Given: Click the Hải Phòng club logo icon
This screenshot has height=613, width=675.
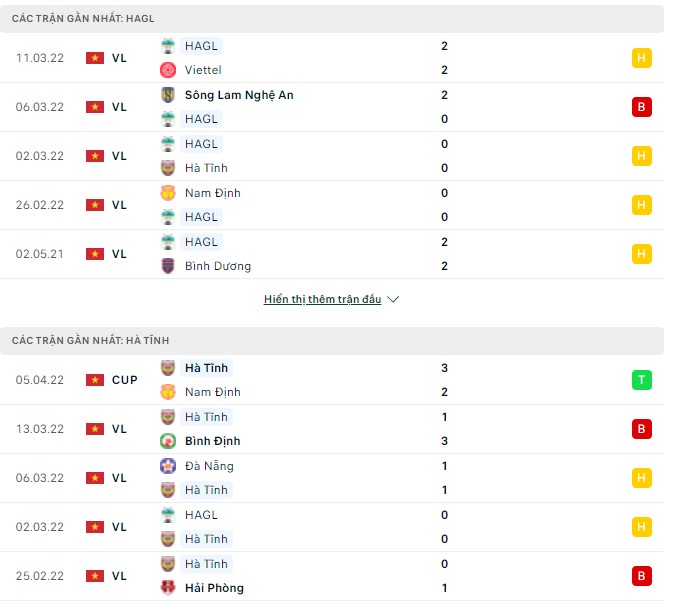Looking at the screenshot, I should pos(168,588).
